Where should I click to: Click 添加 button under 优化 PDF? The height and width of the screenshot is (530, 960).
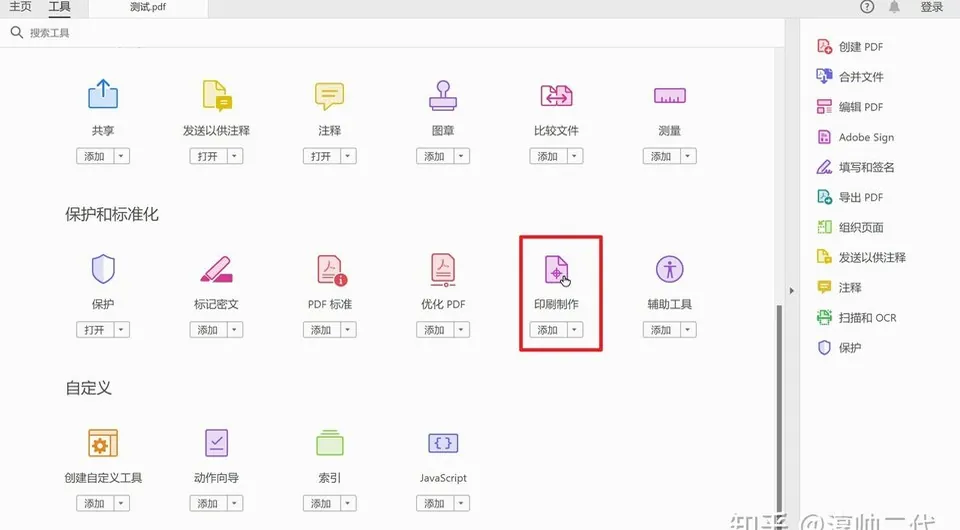tap(435, 330)
